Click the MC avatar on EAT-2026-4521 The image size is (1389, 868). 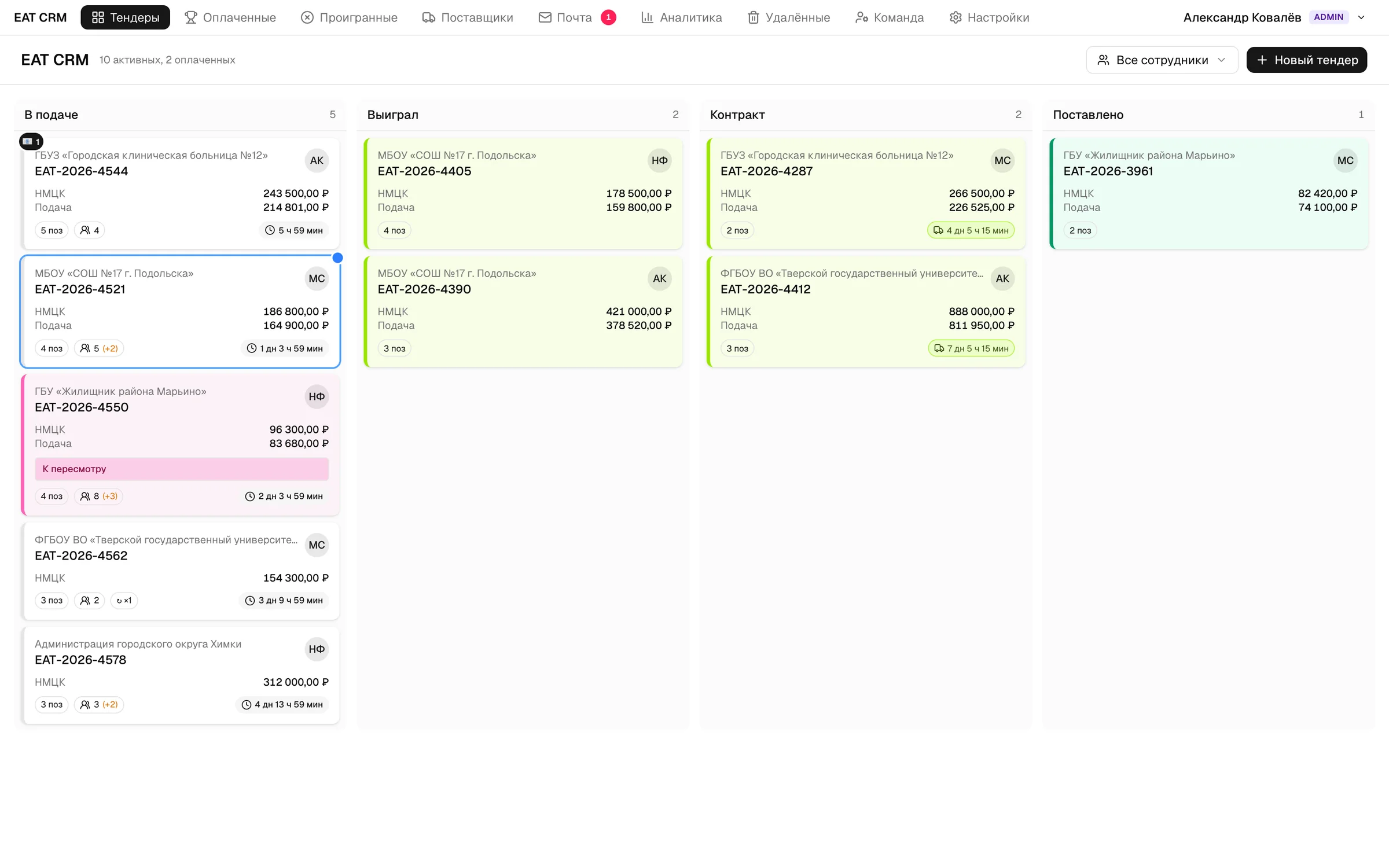click(317, 279)
